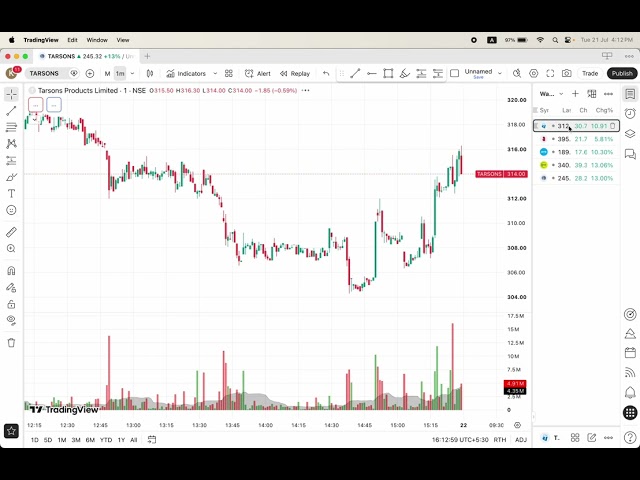
Task: Open the UTC+5:30 timezone menu
Action: [x=460, y=440]
